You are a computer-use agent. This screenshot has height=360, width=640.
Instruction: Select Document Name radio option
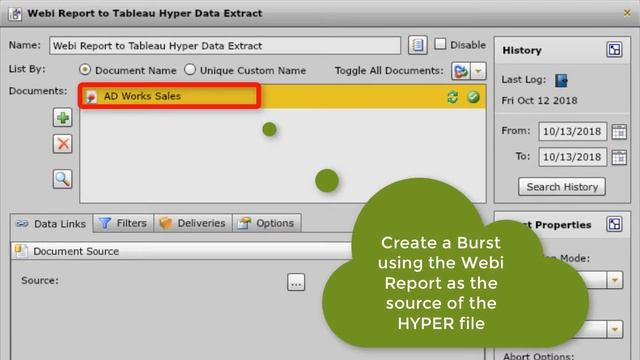tap(85, 69)
